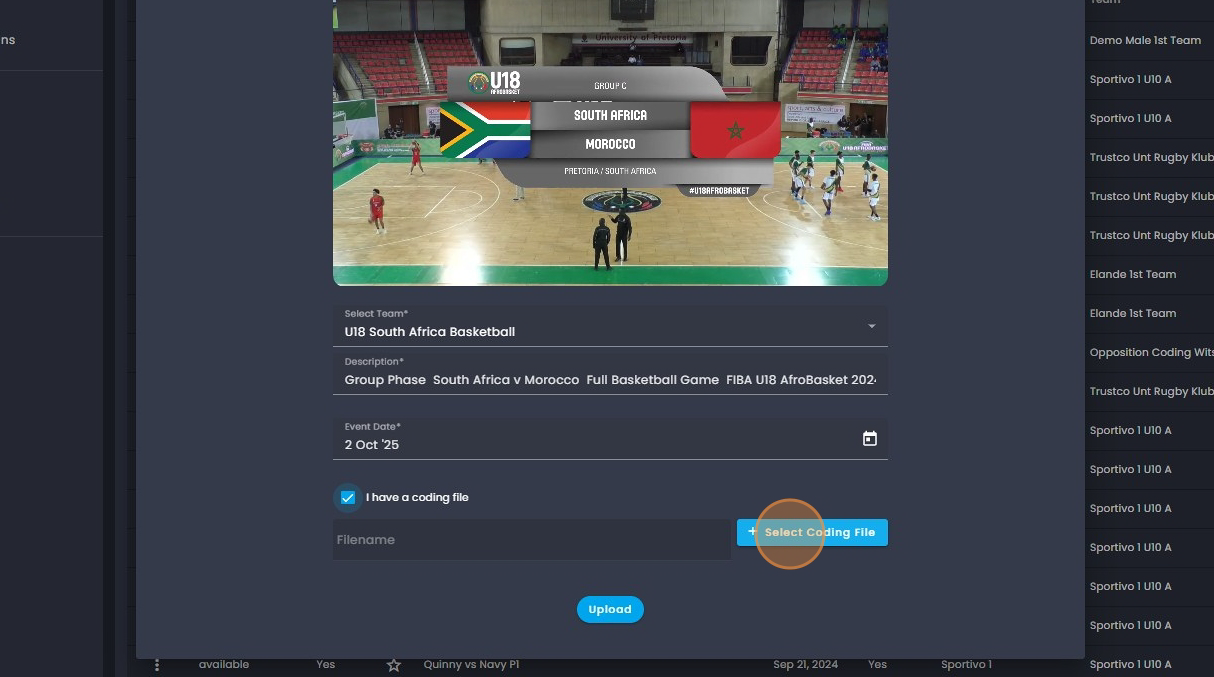Image resolution: width=1214 pixels, height=677 pixels.
Task: Select the Demo Male 1st Team entry
Action: pos(1145,41)
